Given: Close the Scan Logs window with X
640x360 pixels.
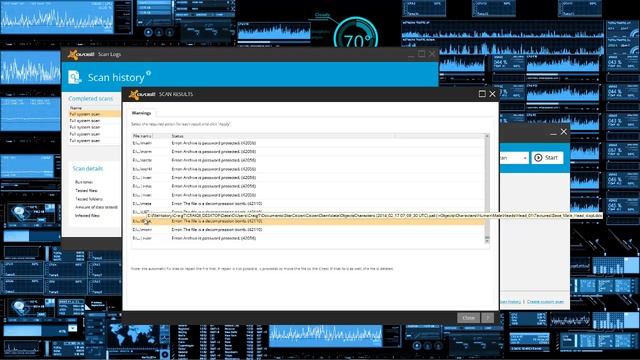Looking at the screenshot, I should point(432,53).
